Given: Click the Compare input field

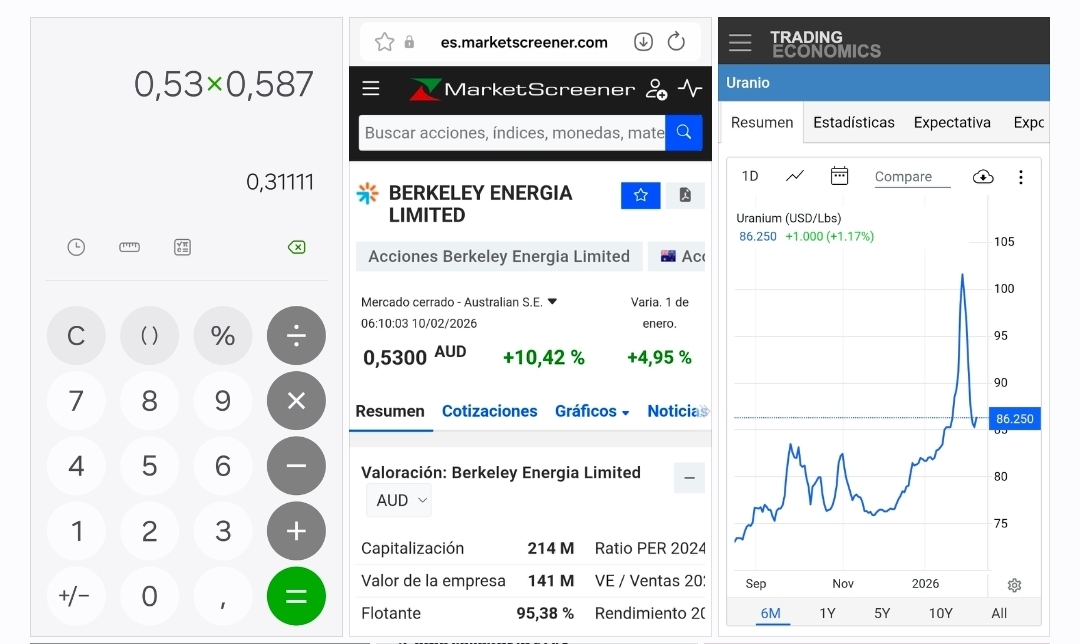Looking at the screenshot, I should [912, 177].
